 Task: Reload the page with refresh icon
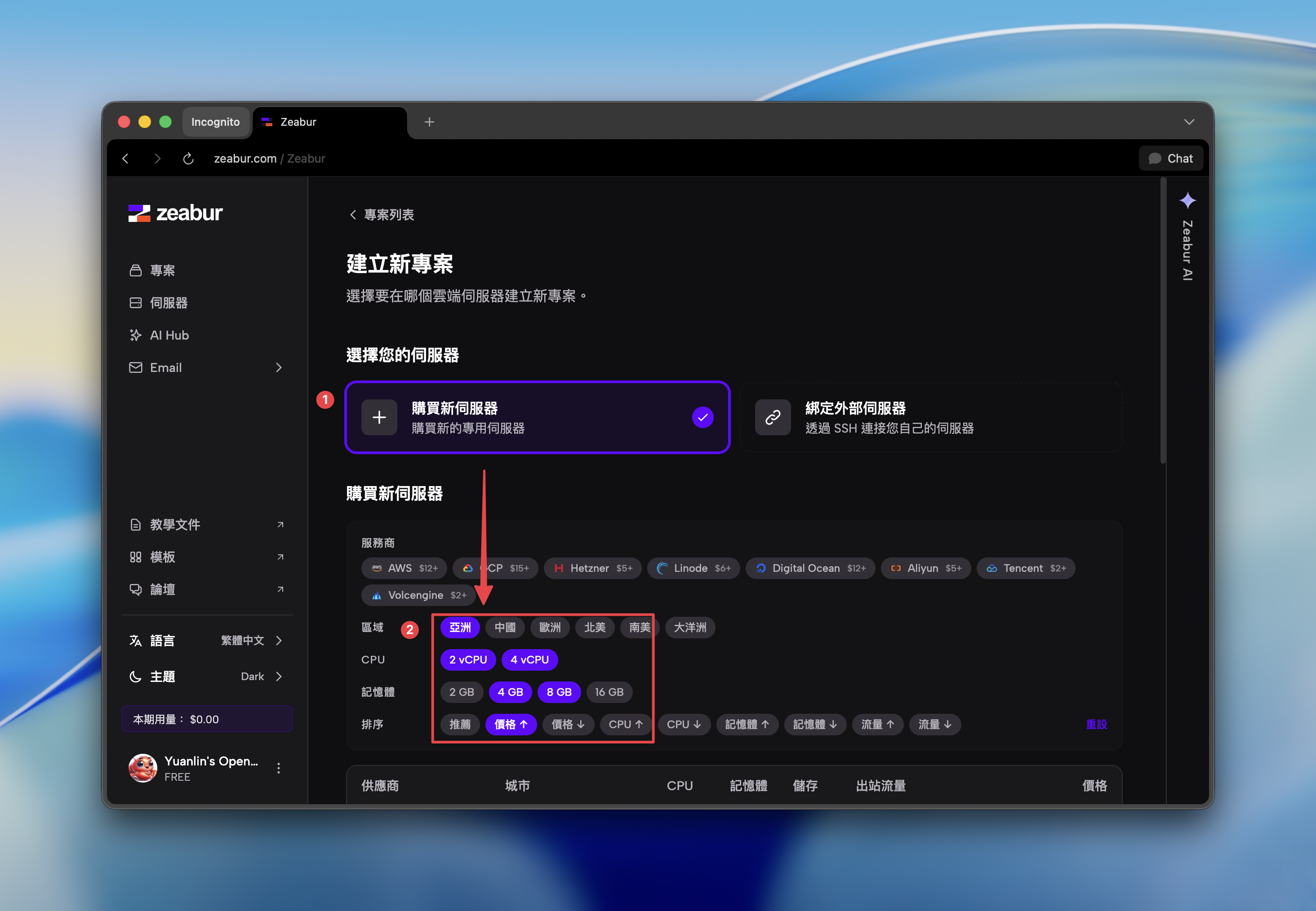coord(188,159)
